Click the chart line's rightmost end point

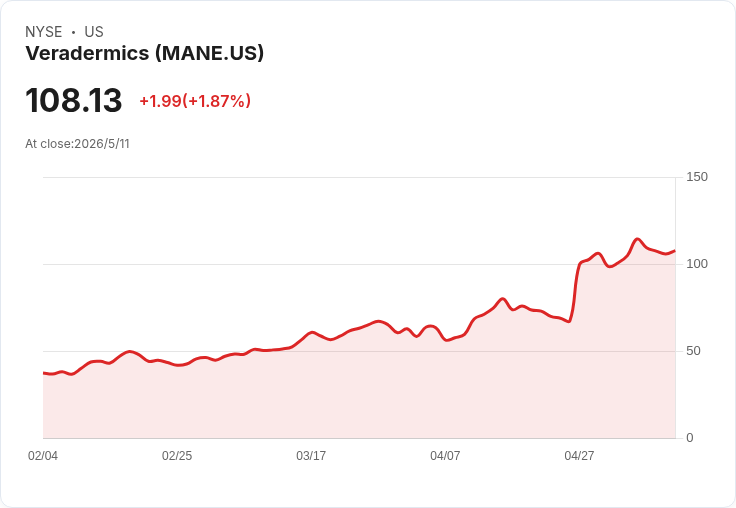675,251
